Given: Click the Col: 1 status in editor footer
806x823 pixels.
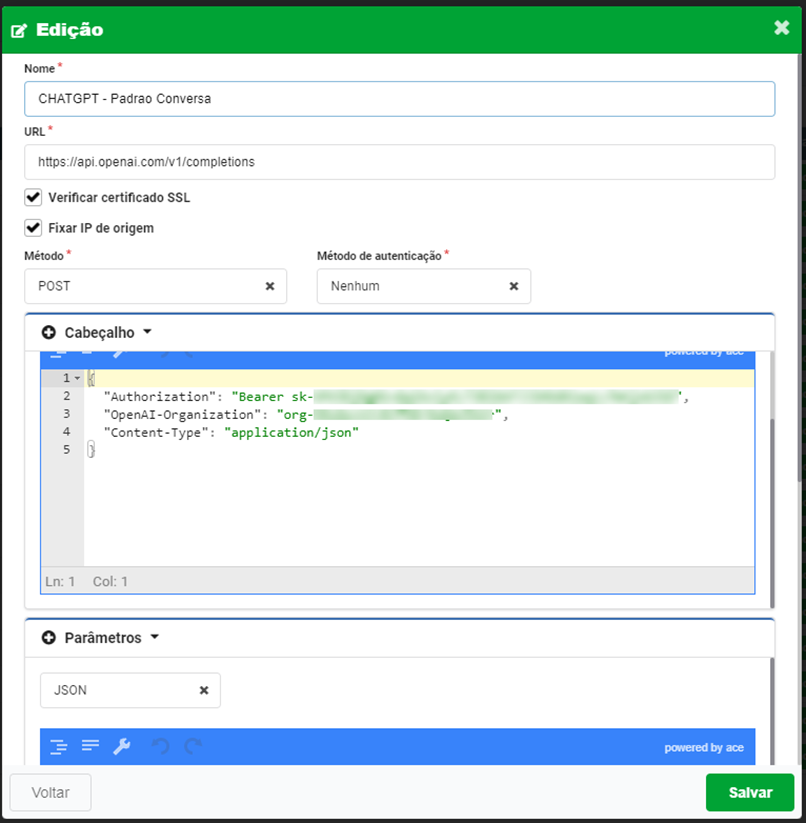Looking at the screenshot, I should click(110, 582).
